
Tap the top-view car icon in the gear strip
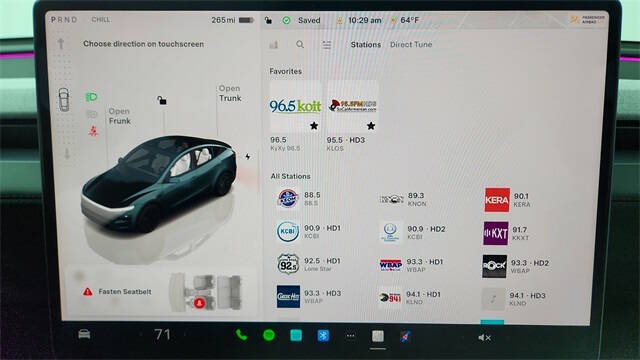64,100
